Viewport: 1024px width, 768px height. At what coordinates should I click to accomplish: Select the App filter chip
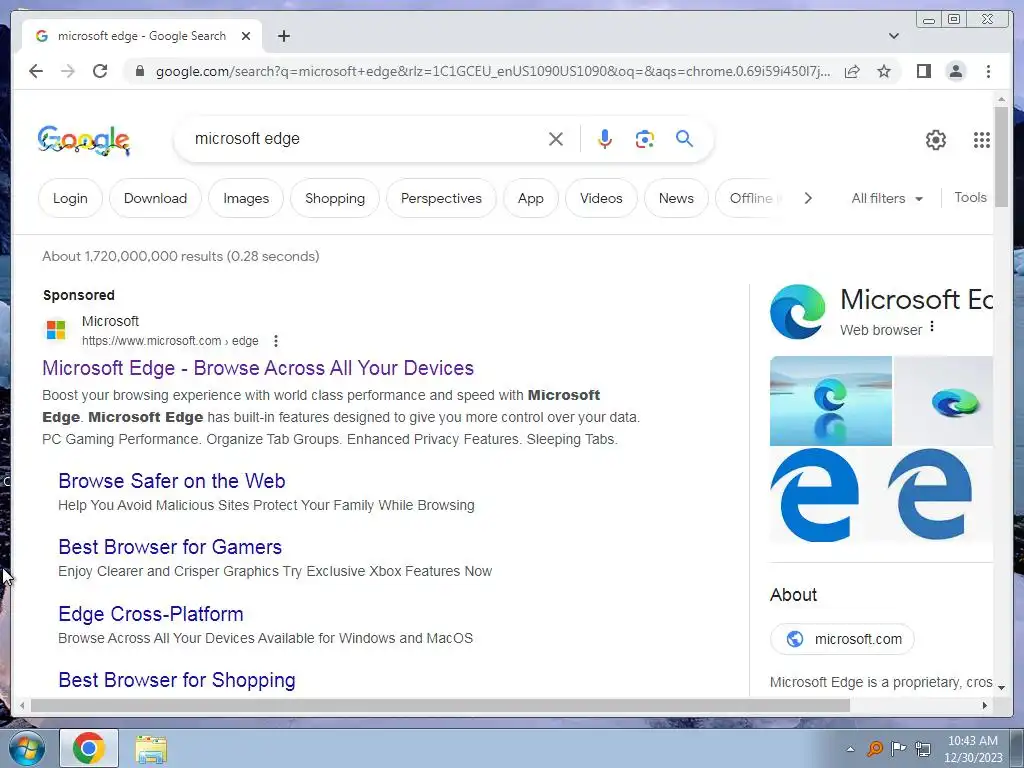pos(531,199)
